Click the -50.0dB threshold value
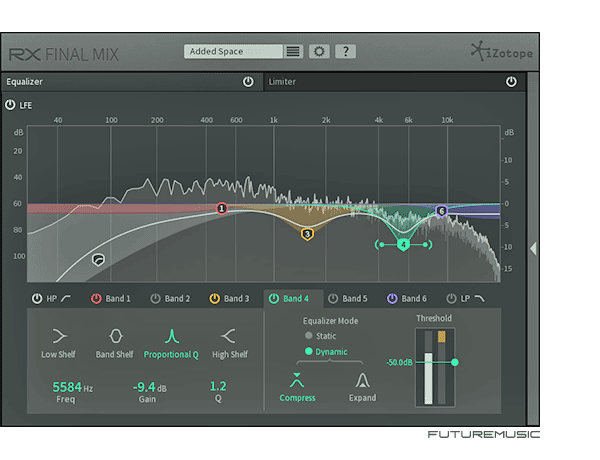This screenshot has width=600, height=460. pyautogui.click(x=399, y=362)
